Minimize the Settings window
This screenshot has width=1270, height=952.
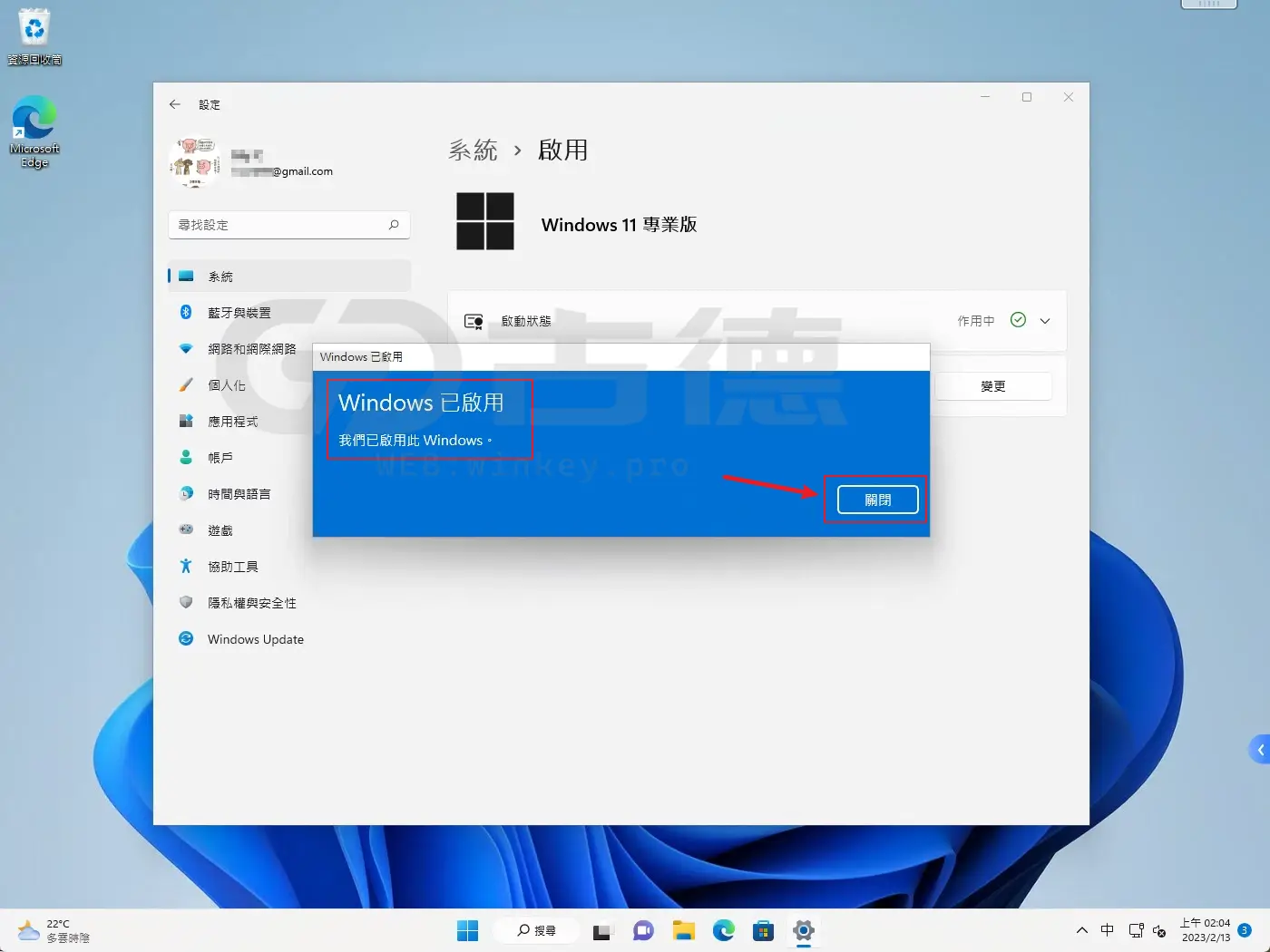click(985, 97)
